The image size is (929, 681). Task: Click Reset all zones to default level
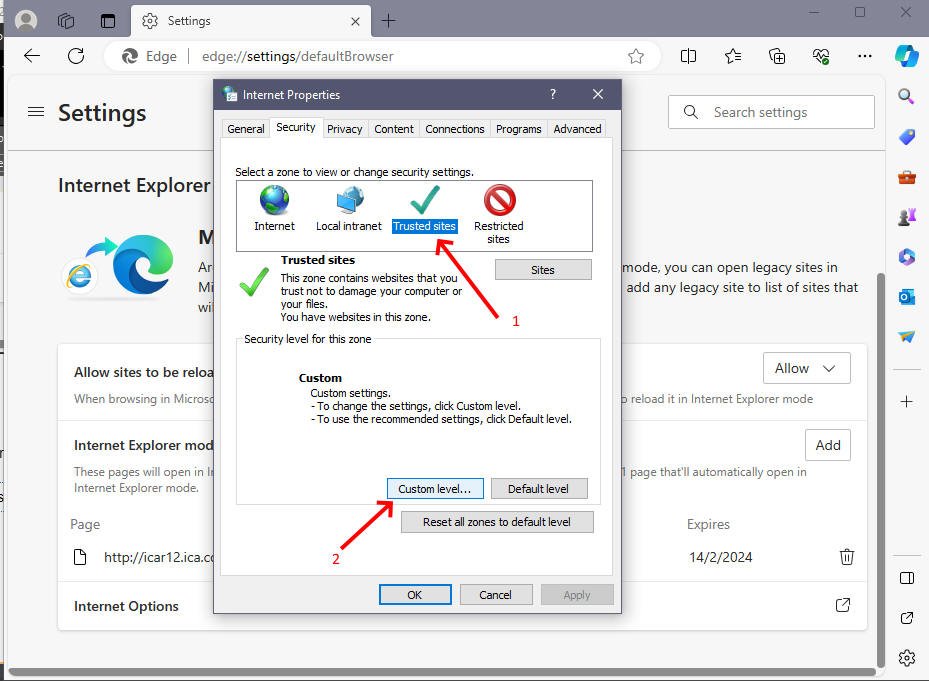(497, 522)
